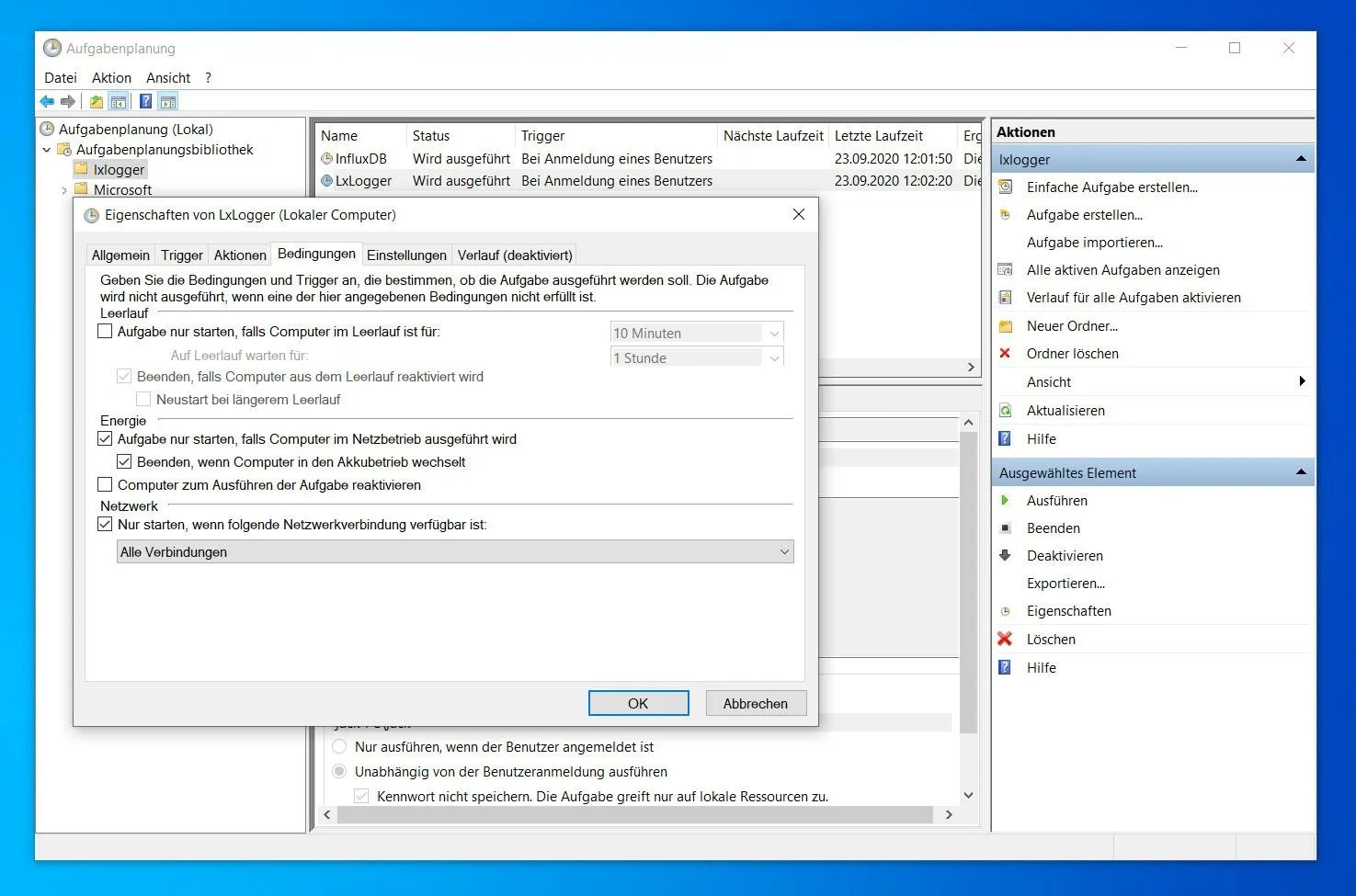Click the red X Löschen icon

(x=1006, y=640)
